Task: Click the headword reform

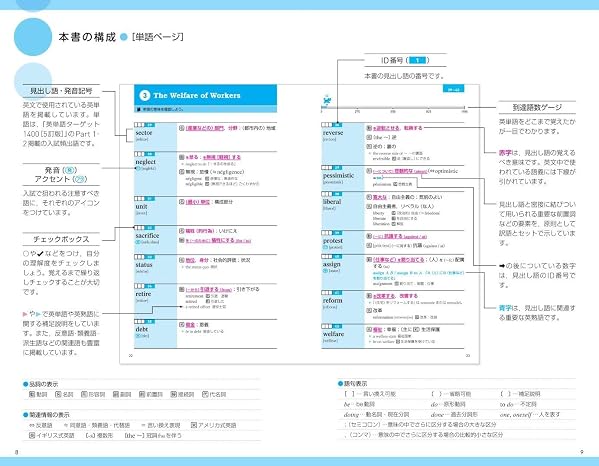Action: coord(332,301)
